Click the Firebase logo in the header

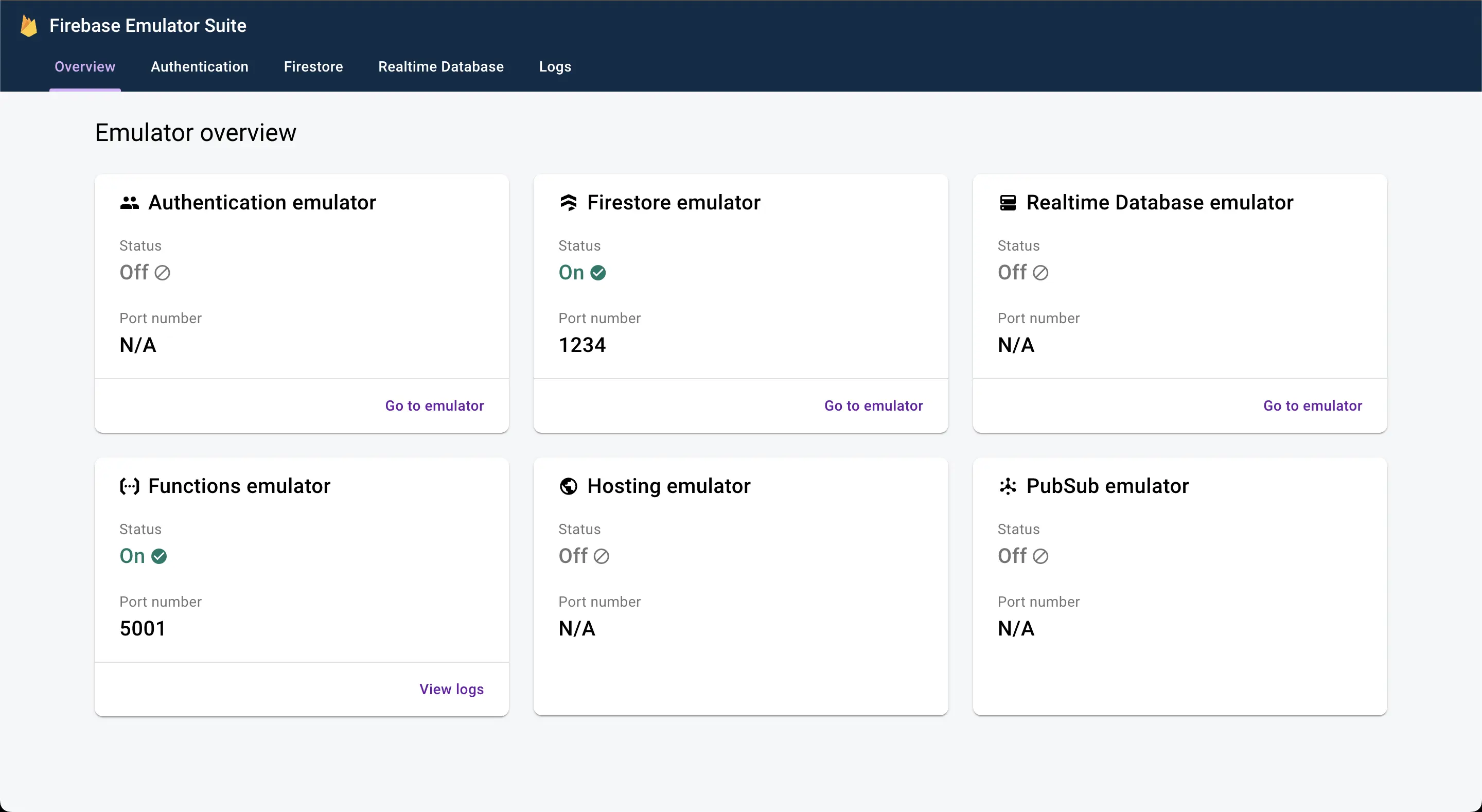[28, 25]
